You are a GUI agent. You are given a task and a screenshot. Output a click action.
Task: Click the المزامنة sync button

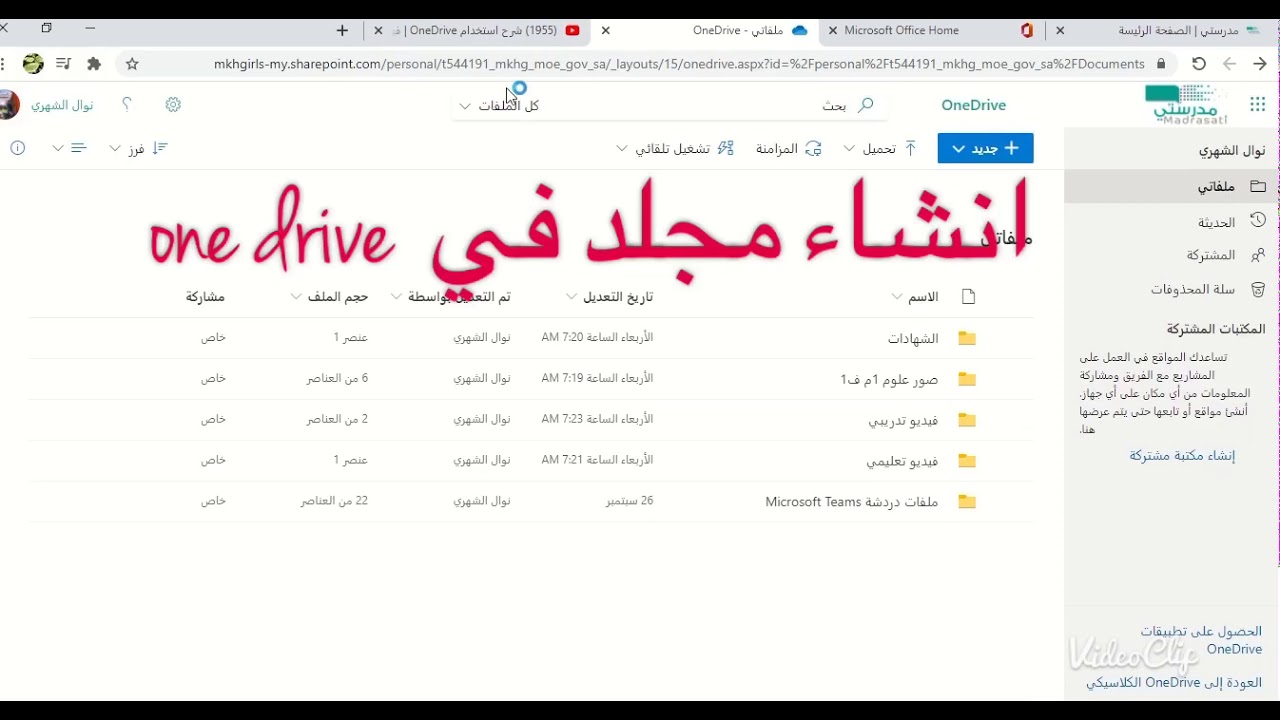[x=788, y=148]
